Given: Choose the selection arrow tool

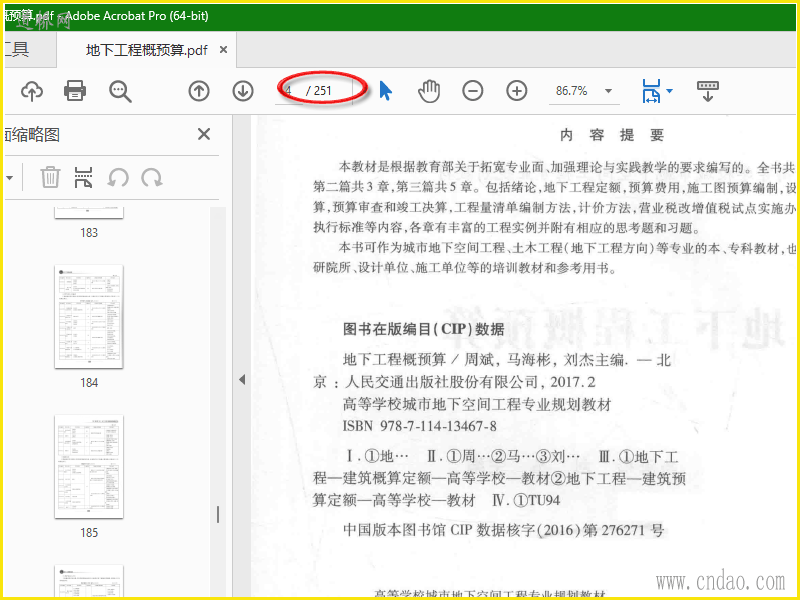Looking at the screenshot, I should (386, 91).
